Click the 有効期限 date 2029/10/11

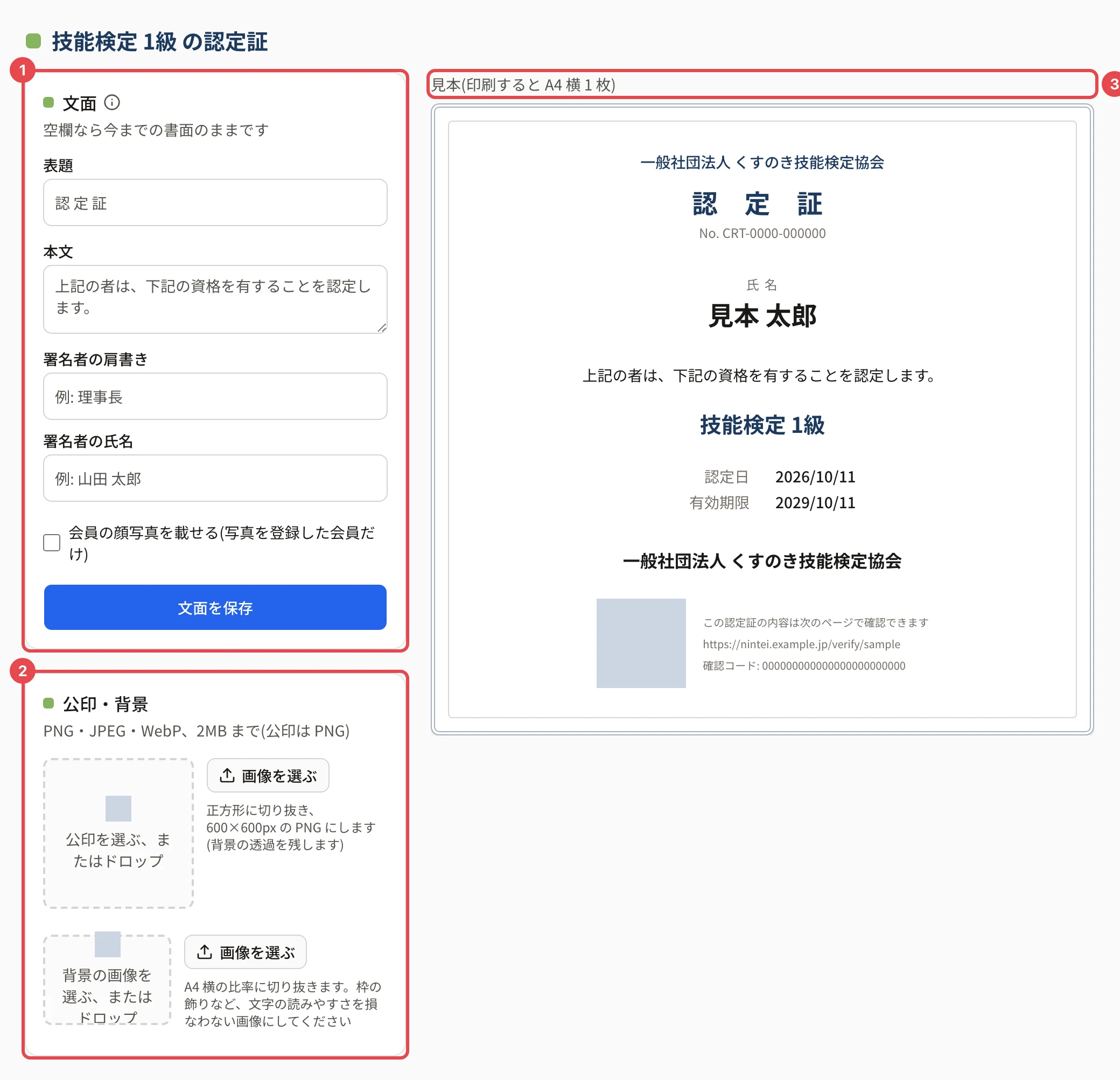815,503
